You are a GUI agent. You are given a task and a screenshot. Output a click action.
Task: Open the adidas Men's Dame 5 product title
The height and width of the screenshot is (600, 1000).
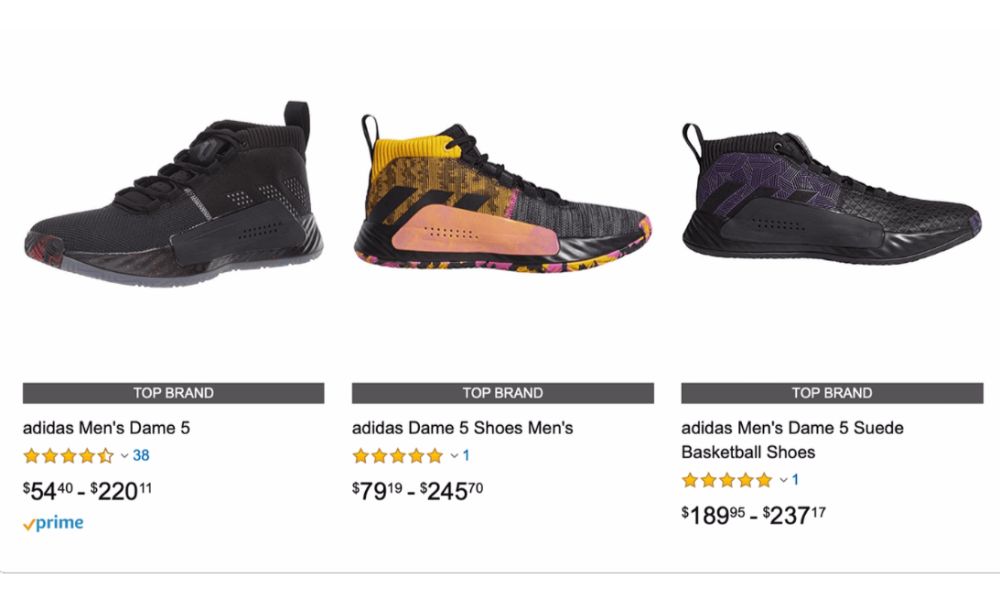click(106, 428)
